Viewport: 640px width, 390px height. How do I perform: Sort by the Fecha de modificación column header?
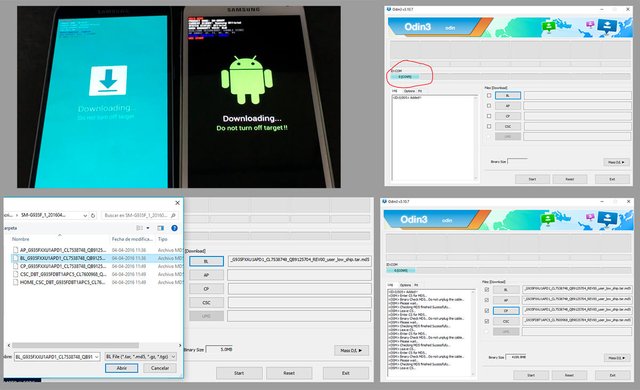pyautogui.click(x=132, y=239)
